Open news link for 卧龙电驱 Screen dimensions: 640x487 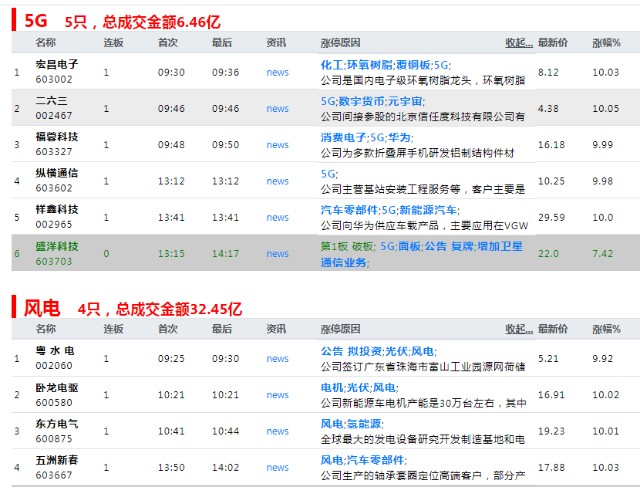pos(277,395)
